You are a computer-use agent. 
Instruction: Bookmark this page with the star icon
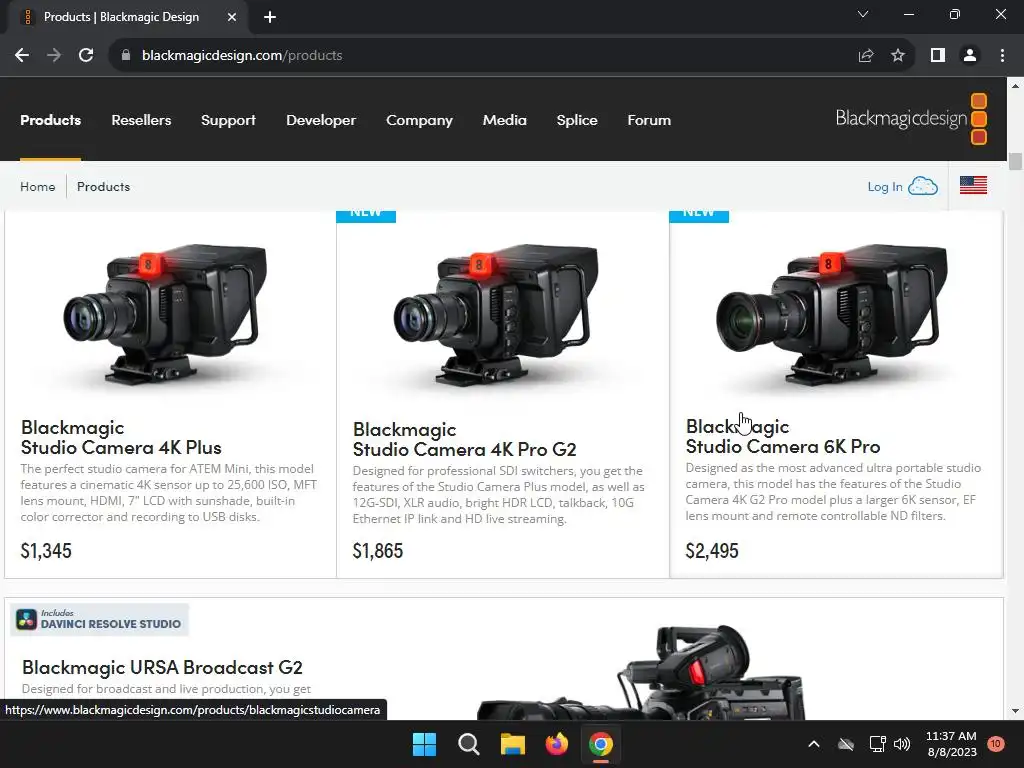point(898,56)
